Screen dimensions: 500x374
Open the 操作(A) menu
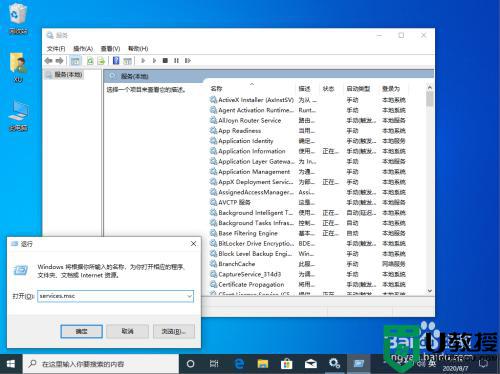(x=83, y=49)
